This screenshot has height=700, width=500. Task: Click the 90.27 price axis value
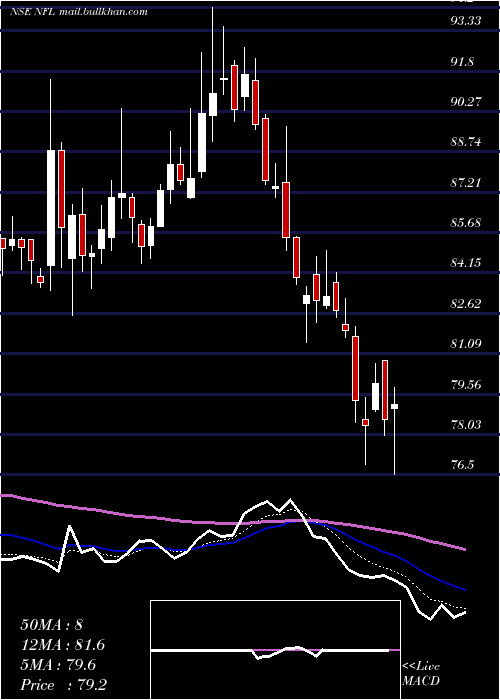pos(466,101)
